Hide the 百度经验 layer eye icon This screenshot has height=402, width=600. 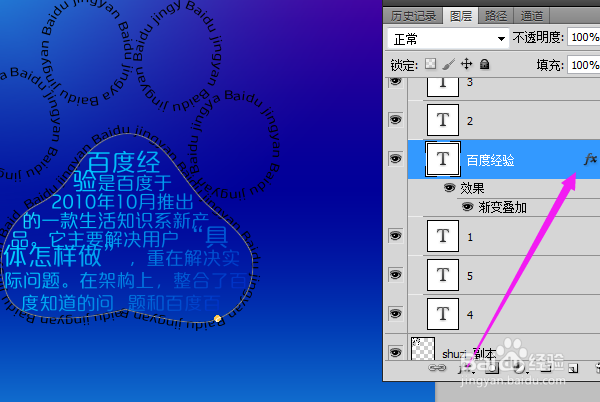396,159
